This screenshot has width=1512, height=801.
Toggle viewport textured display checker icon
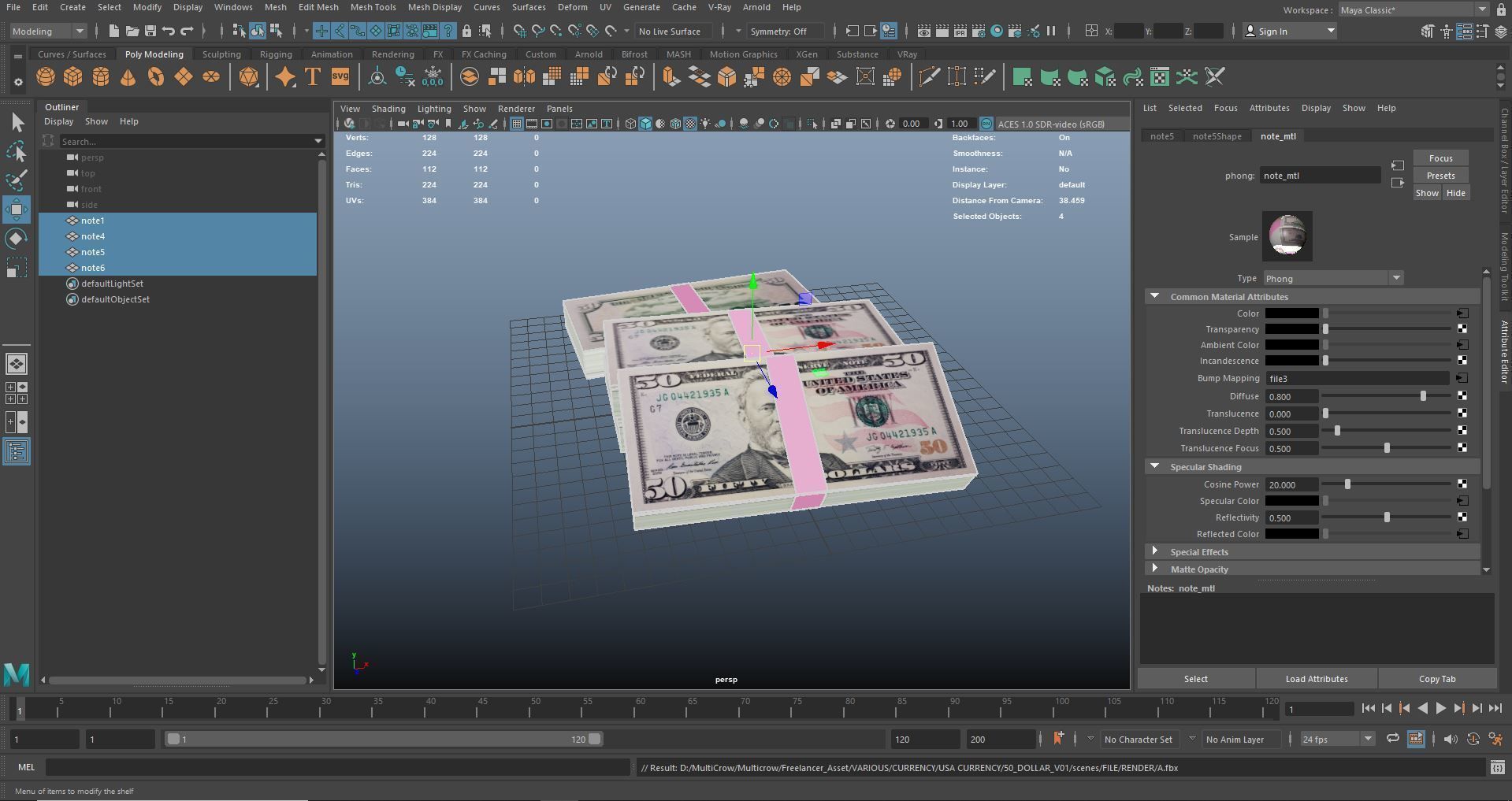pyautogui.click(x=690, y=124)
